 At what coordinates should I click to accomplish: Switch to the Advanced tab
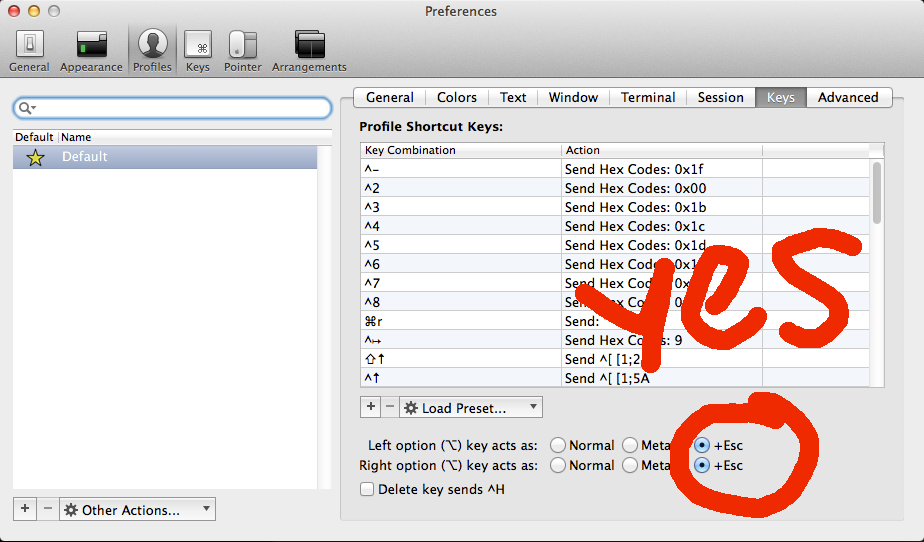(x=848, y=97)
